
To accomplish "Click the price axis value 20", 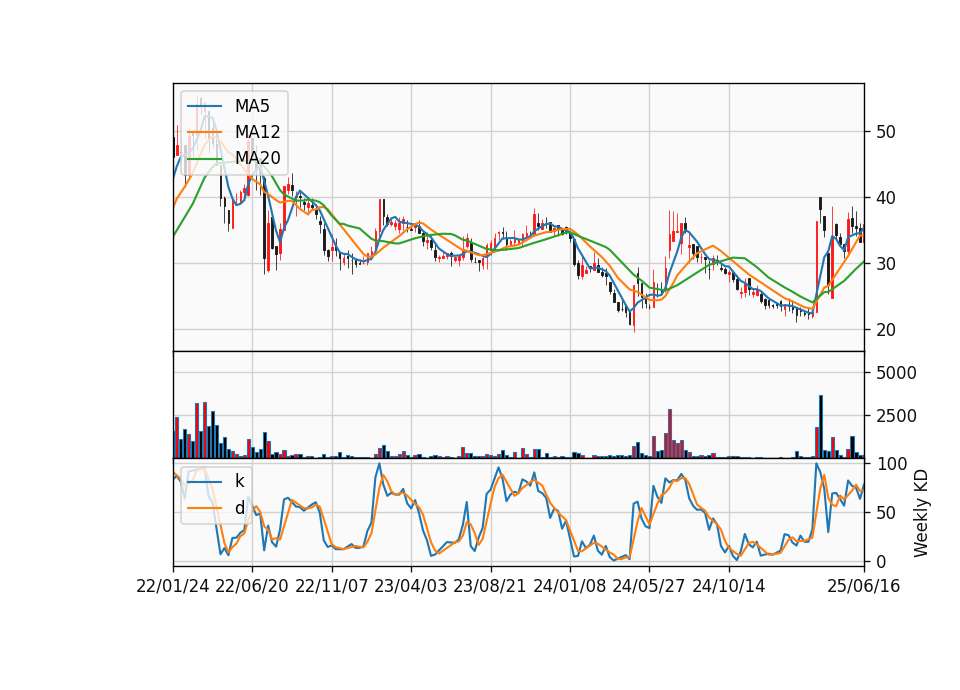I will (885, 330).
